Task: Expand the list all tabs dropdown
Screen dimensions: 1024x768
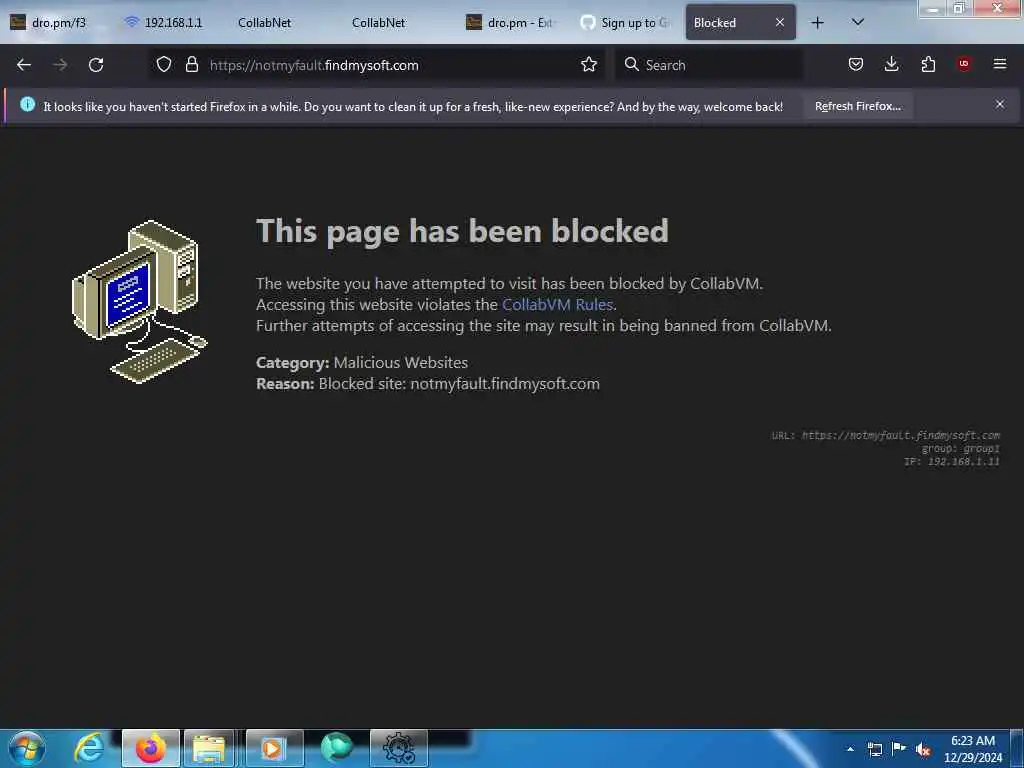Action: point(858,22)
